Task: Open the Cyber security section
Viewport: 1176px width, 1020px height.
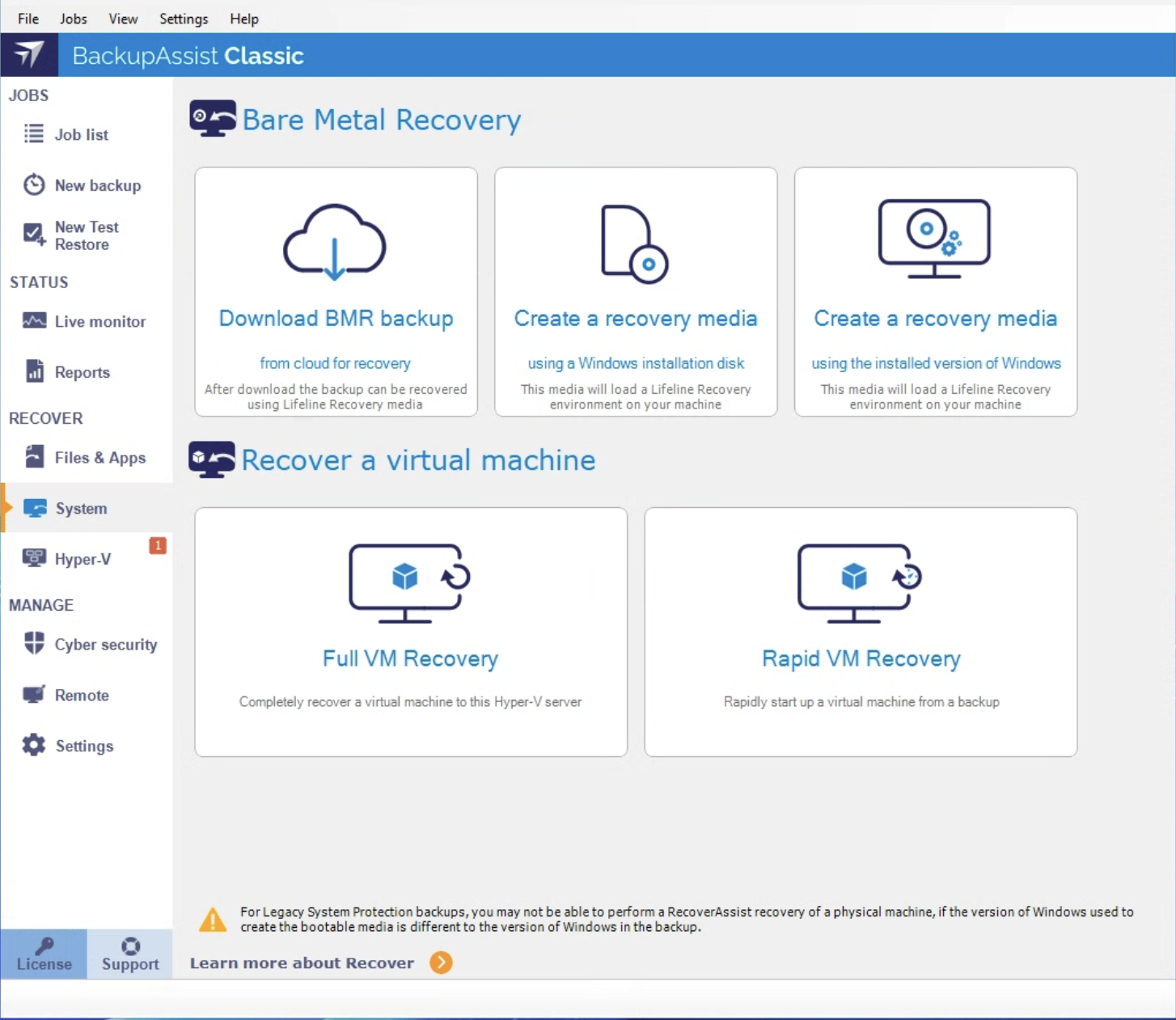Action: (x=104, y=645)
